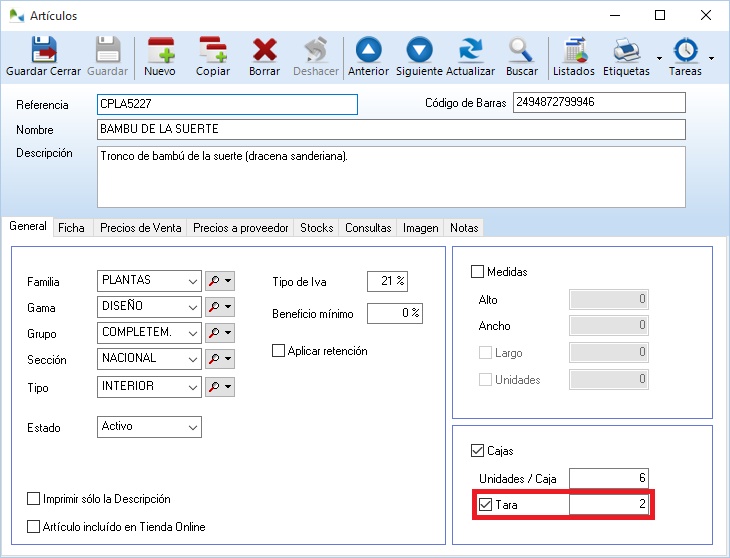730x558 pixels.
Task: Expand the Estado dropdown
Action: click(193, 427)
